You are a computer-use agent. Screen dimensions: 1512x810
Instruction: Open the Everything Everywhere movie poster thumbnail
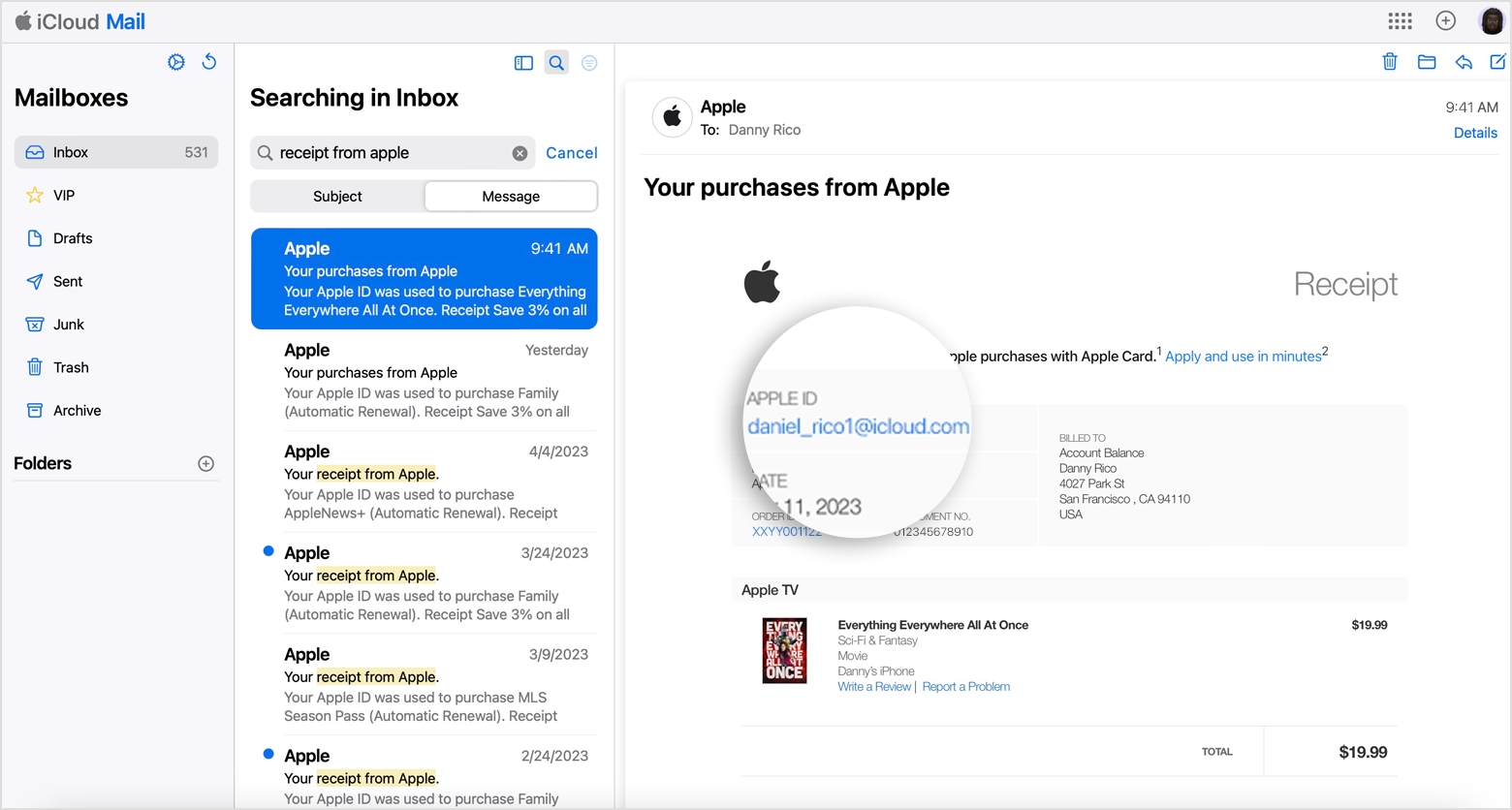(784, 651)
